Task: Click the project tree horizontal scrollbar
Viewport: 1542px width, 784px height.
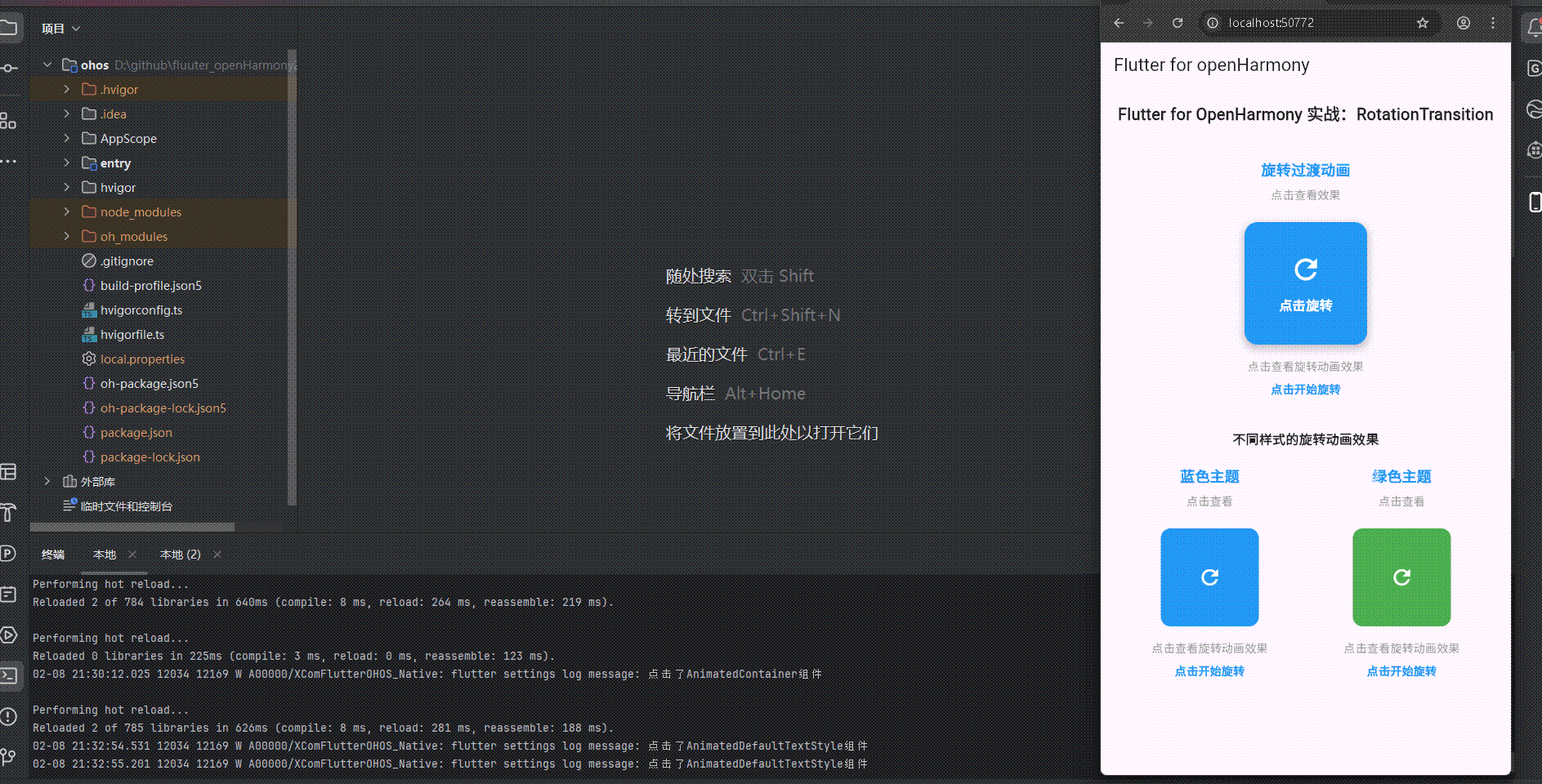Action: (132, 527)
